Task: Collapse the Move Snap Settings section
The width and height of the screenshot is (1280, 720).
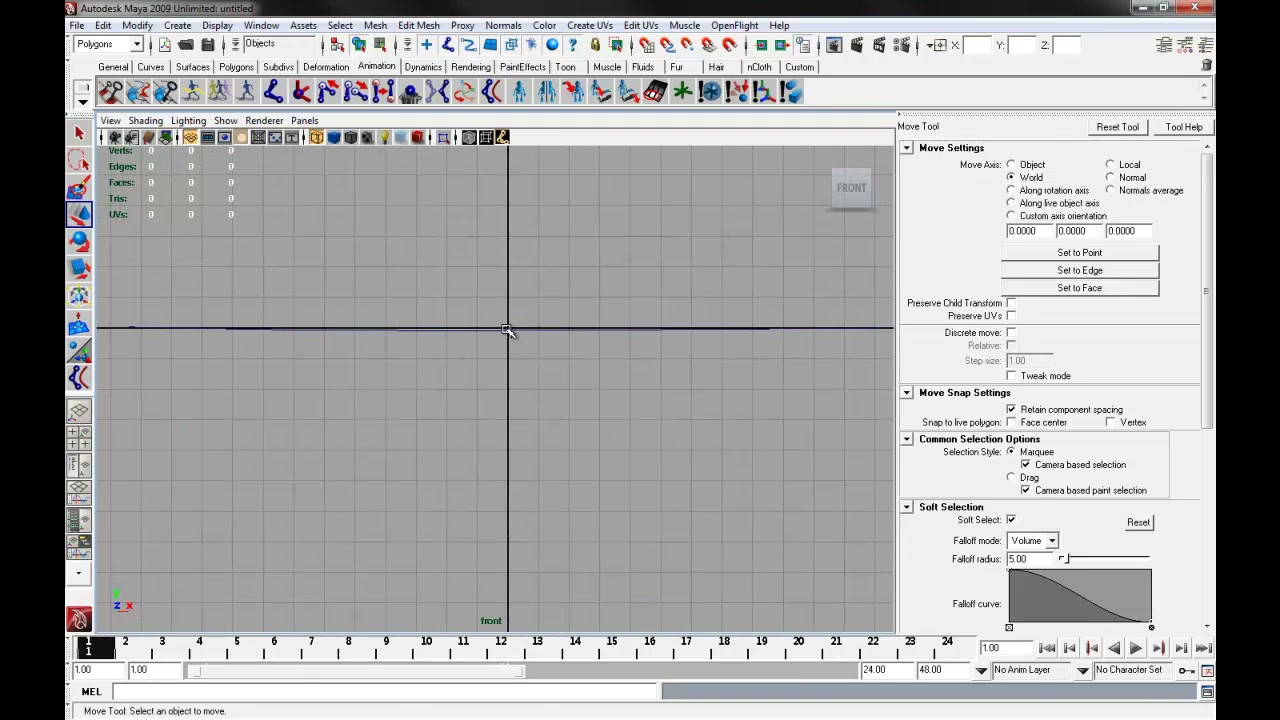Action: click(x=907, y=393)
